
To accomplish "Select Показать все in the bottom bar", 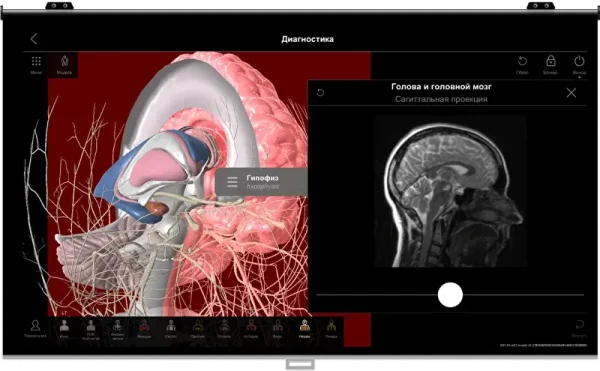I will (35, 329).
